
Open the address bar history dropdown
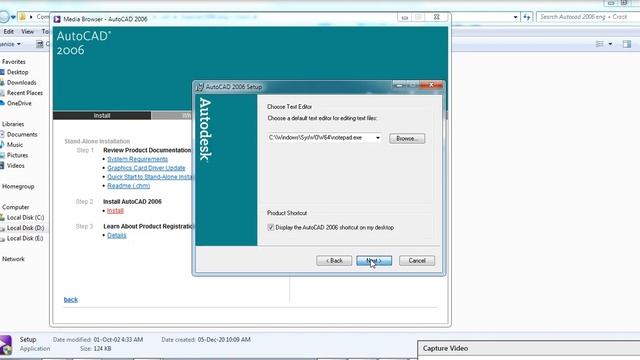(x=515, y=17)
